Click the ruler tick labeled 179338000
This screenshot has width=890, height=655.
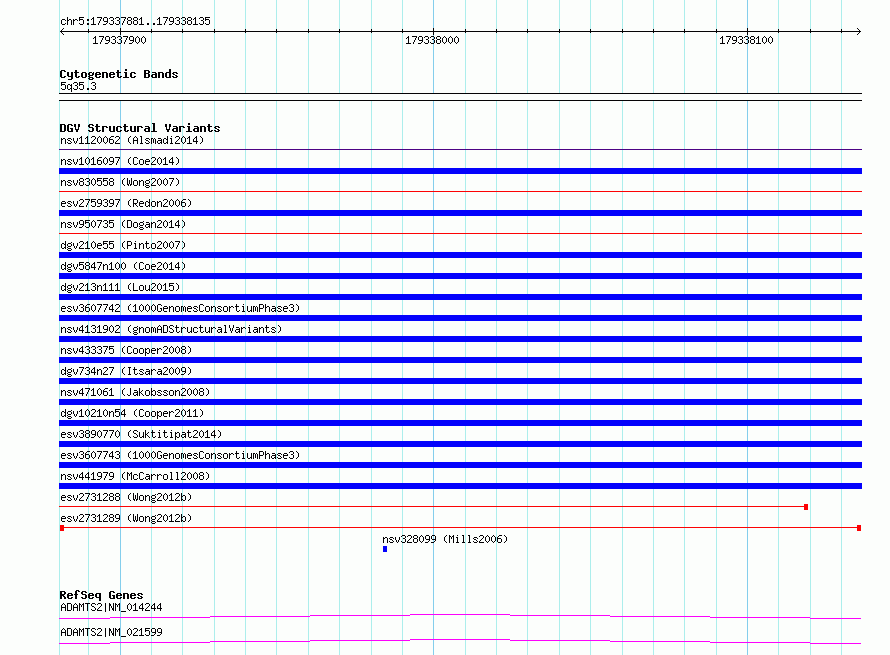(x=432, y=40)
